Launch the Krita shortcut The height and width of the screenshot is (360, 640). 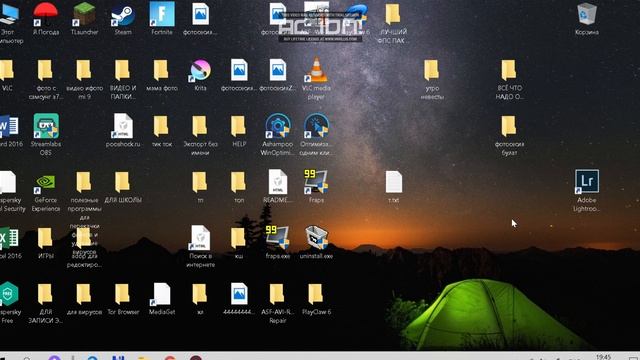[x=200, y=71]
